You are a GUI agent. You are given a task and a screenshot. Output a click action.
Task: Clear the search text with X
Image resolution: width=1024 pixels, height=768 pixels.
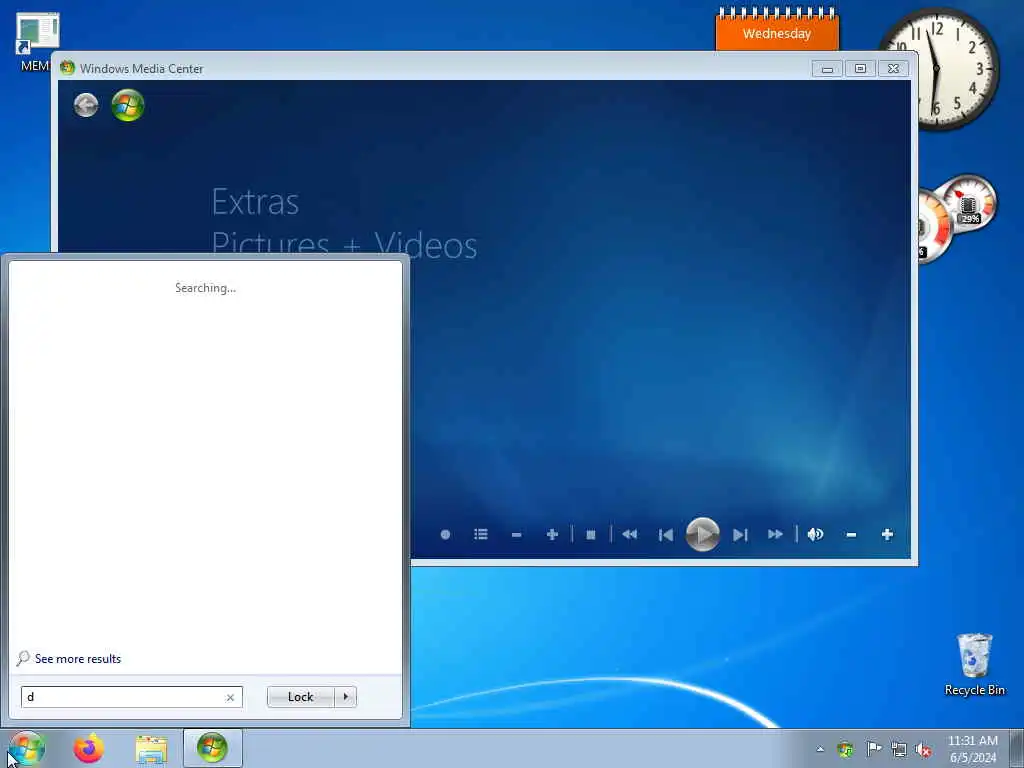tap(230, 697)
